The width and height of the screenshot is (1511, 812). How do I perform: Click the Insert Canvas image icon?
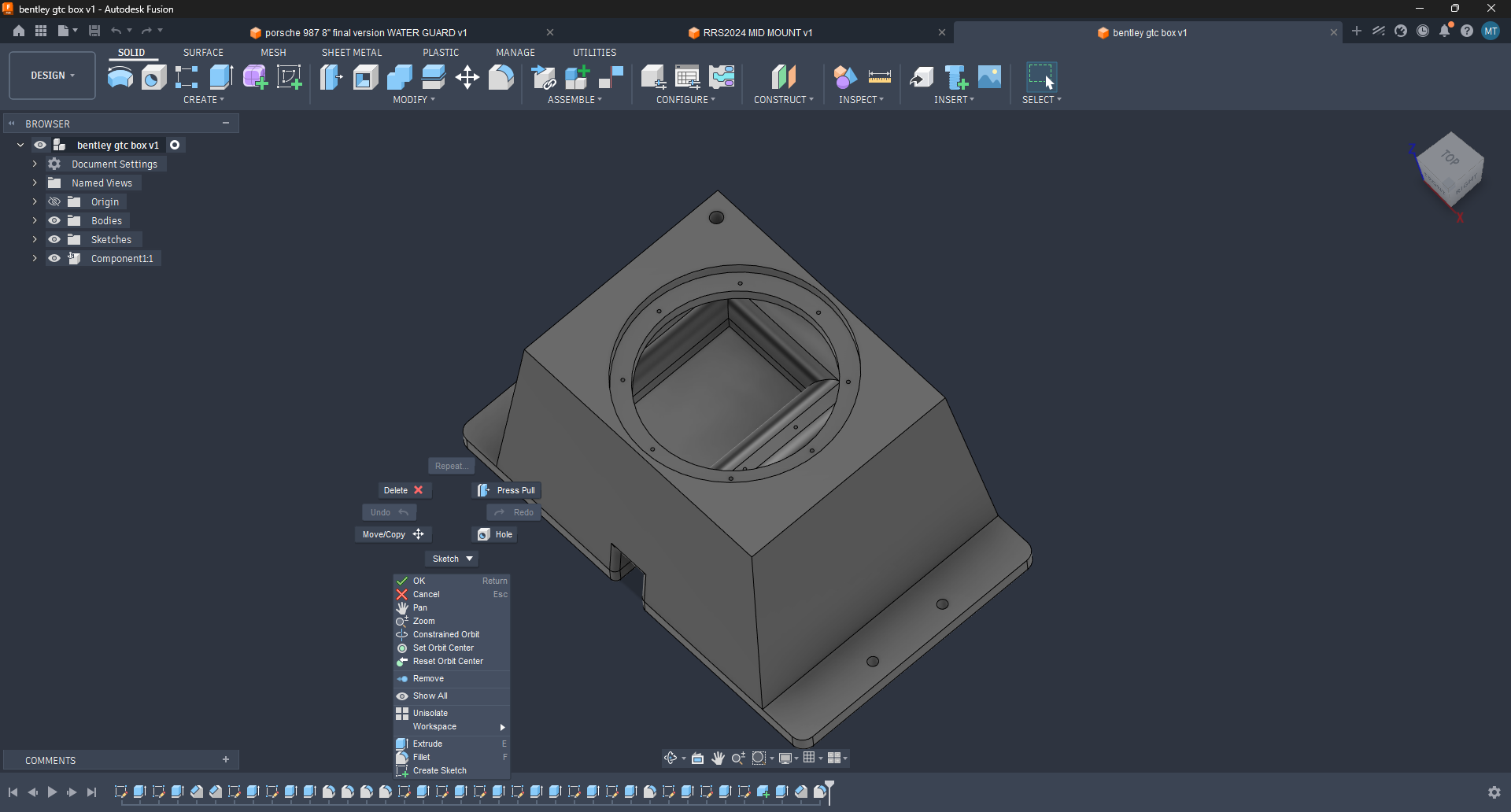(x=989, y=77)
